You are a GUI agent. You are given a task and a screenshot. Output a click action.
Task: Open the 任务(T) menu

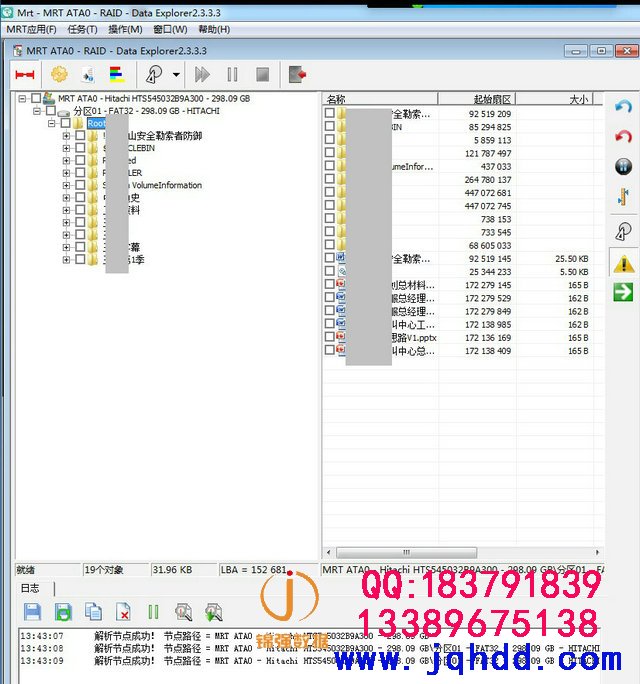click(82, 29)
